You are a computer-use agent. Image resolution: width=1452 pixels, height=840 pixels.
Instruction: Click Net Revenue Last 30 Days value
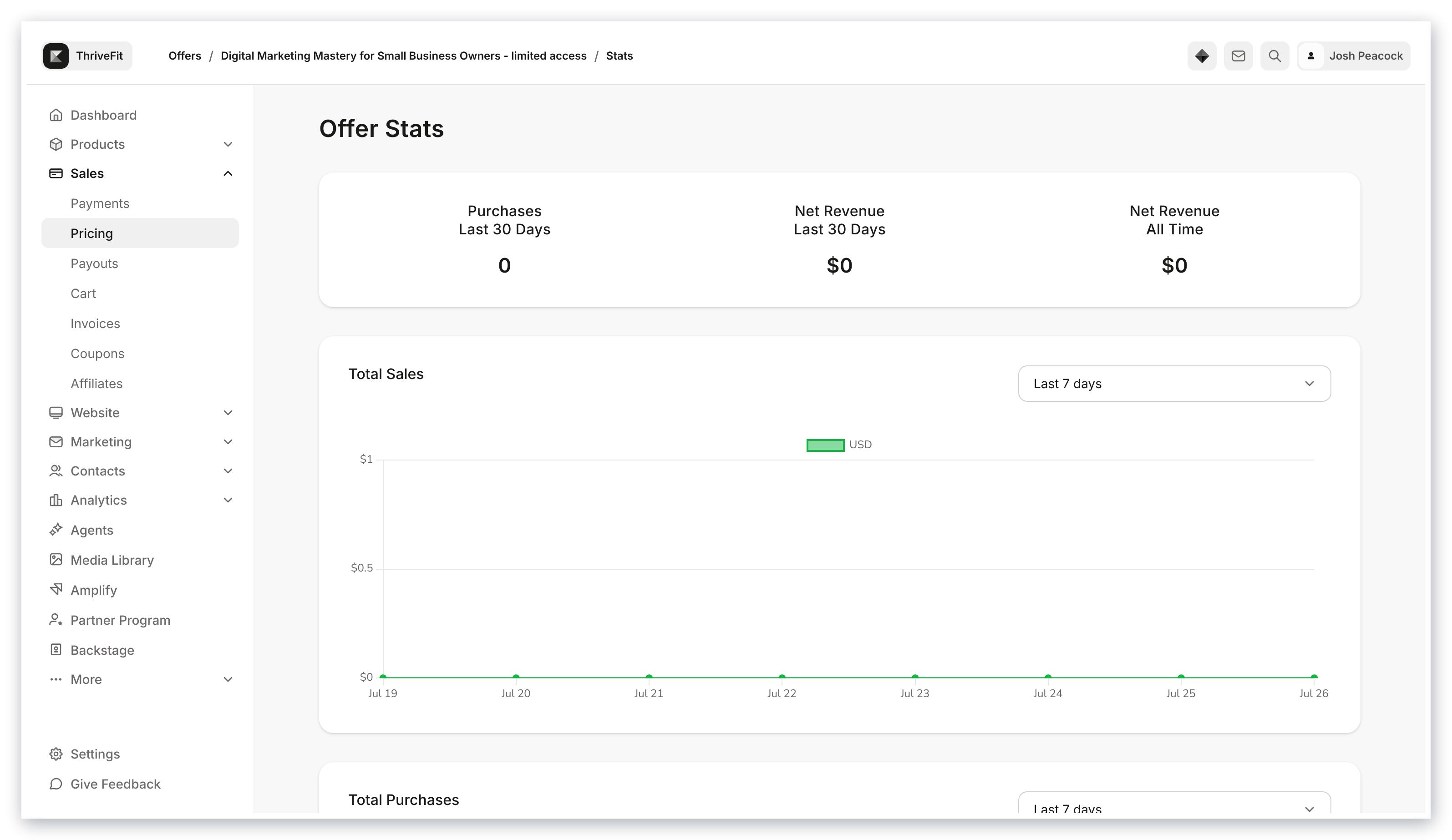point(839,266)
